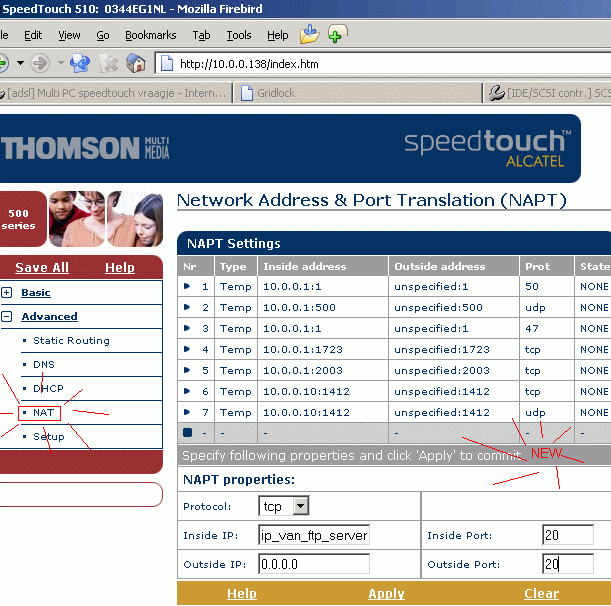This screenshot has width=611, height=606.
Task: Switch to the adsl Multi PC speedtouch tab
Action: 116,93
